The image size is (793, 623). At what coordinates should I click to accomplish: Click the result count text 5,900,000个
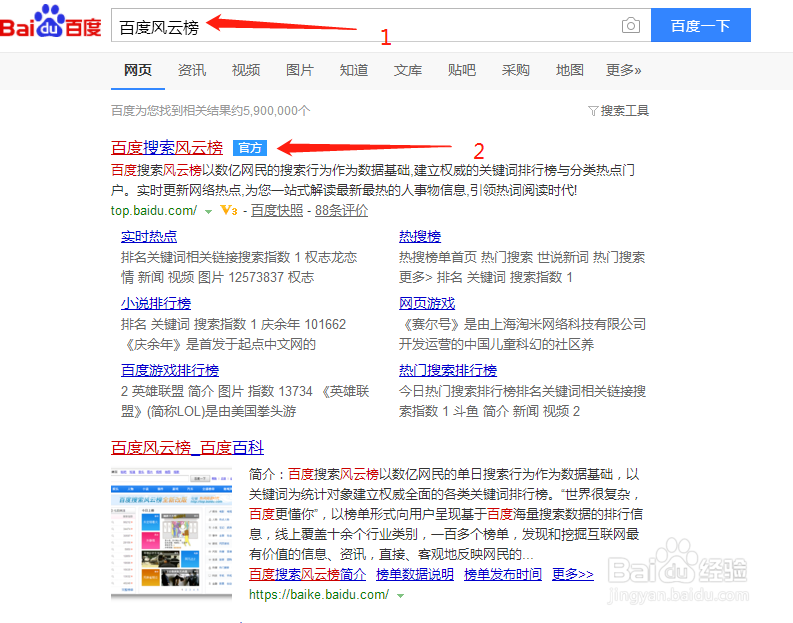point(276,111)
